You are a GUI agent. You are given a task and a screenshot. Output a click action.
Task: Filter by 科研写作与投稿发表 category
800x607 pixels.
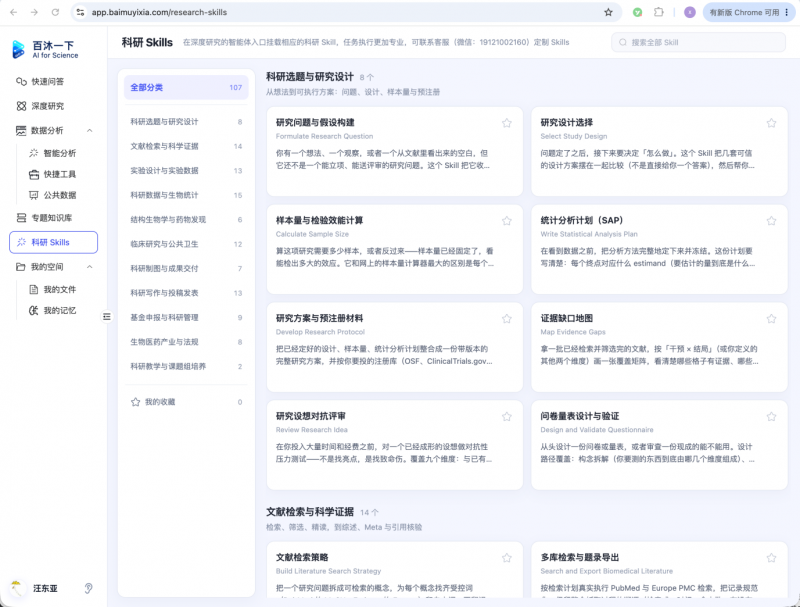pyautogui.click(x=186, y=293)
